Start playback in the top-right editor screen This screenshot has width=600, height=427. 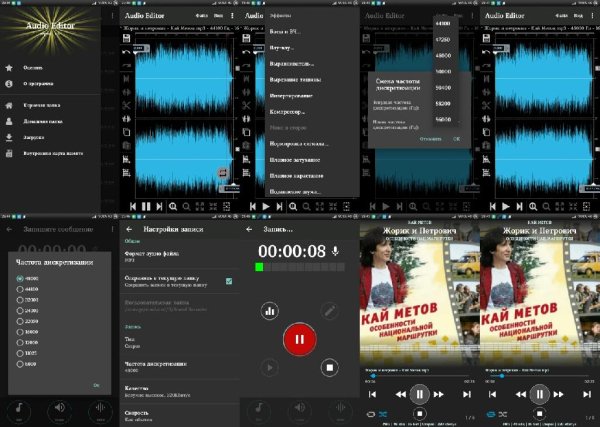pos(506,207)
